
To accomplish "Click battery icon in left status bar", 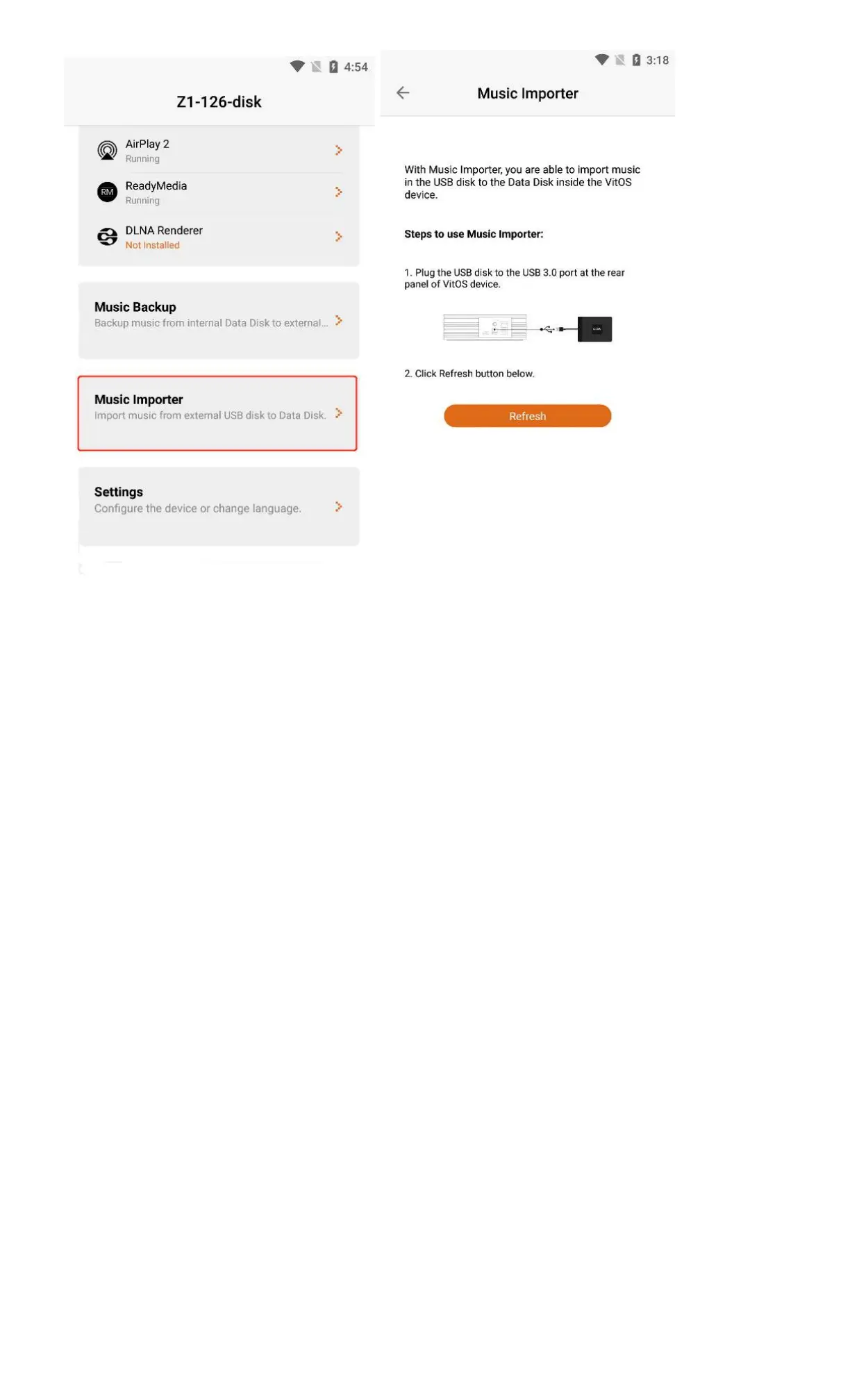I will point(333,67).
